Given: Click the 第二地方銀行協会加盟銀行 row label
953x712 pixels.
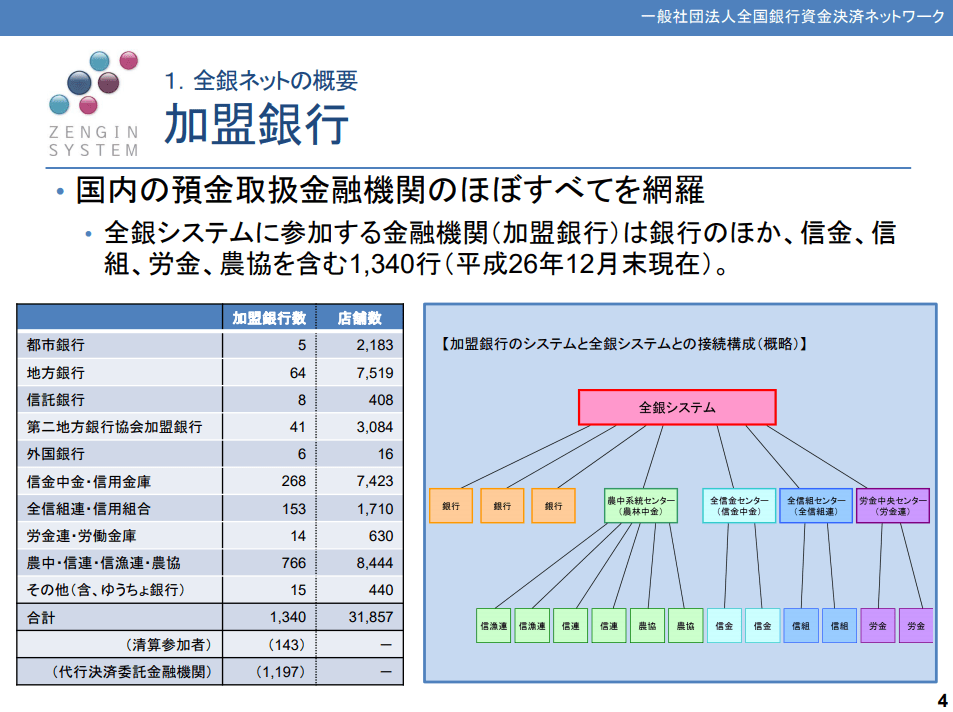Looking at the screenshot, I should click(114, 427).
